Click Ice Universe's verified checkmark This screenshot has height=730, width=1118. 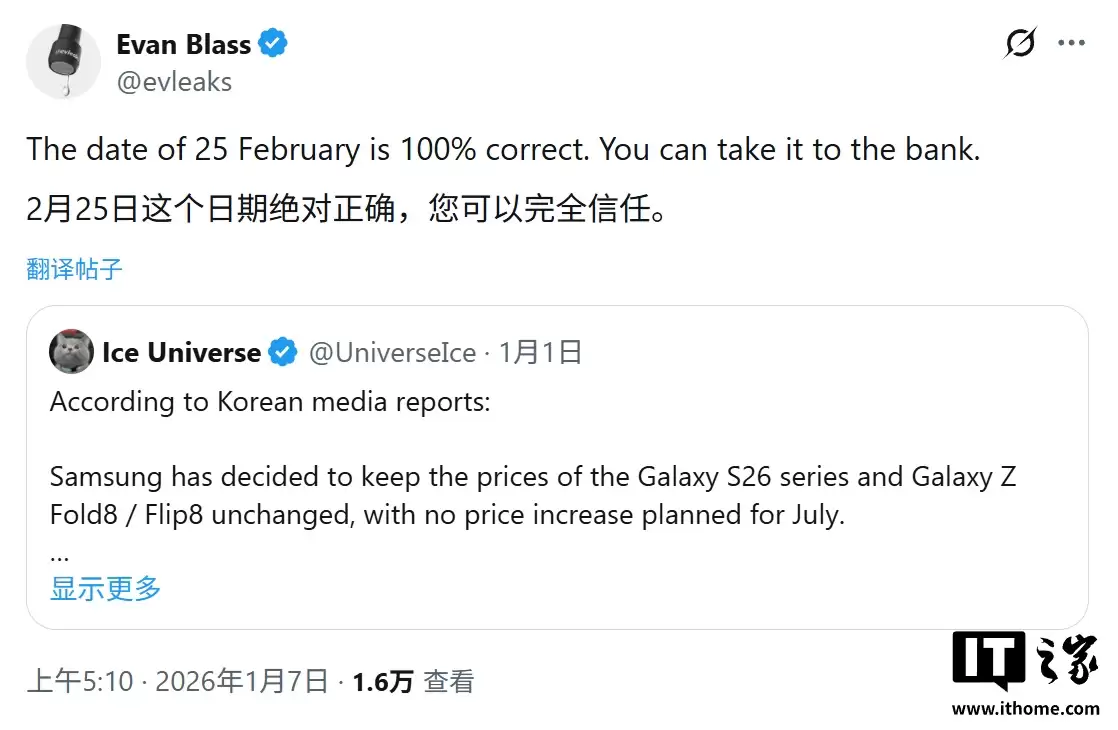pyautogui.click(x=281, y=352)
